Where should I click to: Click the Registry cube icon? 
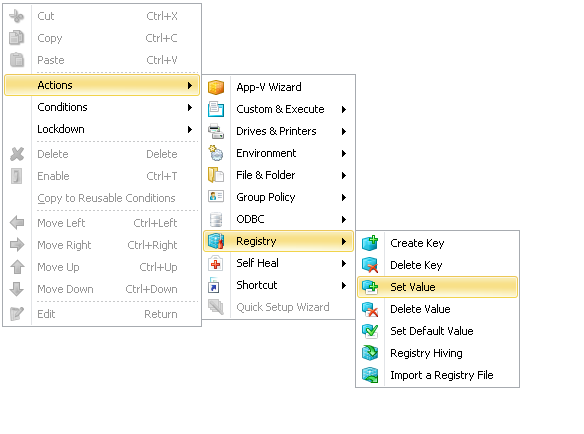pyautogui.click(x=216, y=241)
